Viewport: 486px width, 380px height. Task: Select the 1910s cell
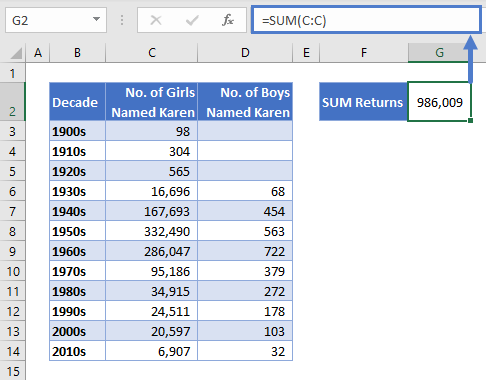(x=77, y=151)
